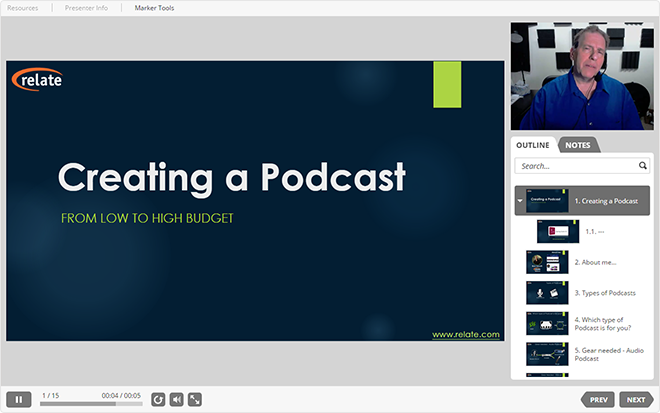
Task: Click the replay slide icon
Action: (x=158, y=400)
